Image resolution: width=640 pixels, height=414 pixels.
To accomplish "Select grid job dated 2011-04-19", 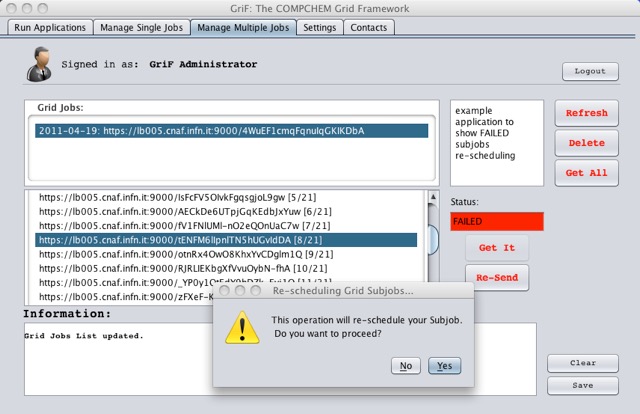I will [231, 131].
